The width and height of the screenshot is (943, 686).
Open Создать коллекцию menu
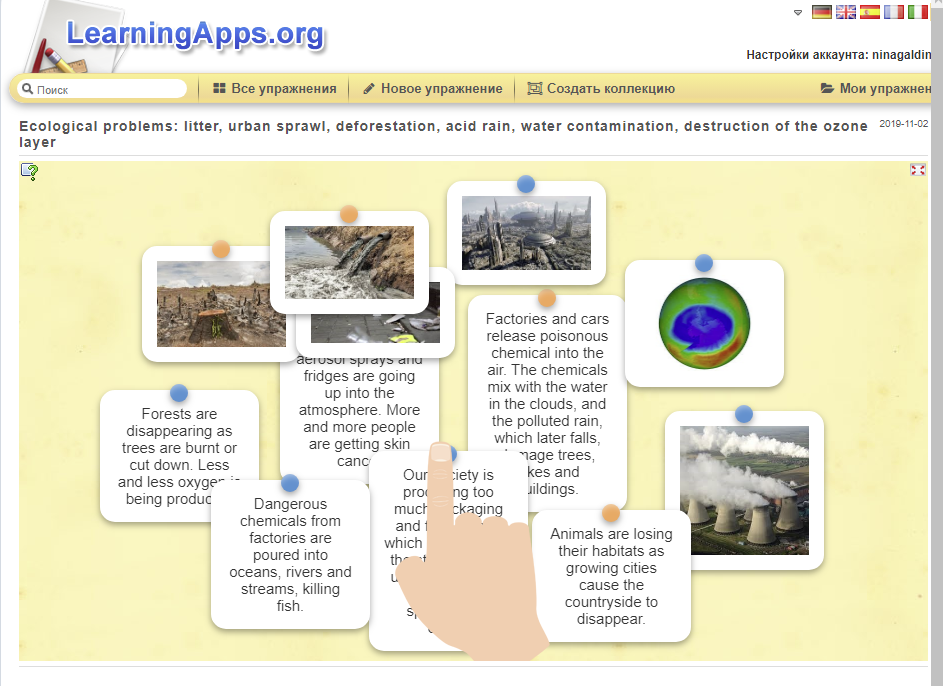point(601,88)
